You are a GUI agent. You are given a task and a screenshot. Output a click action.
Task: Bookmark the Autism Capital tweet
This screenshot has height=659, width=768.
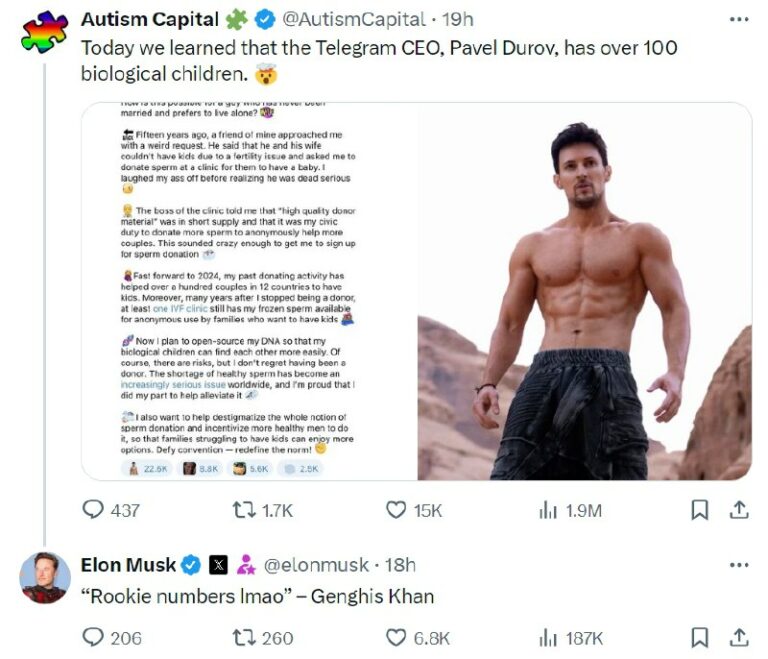tap(700, 510)
